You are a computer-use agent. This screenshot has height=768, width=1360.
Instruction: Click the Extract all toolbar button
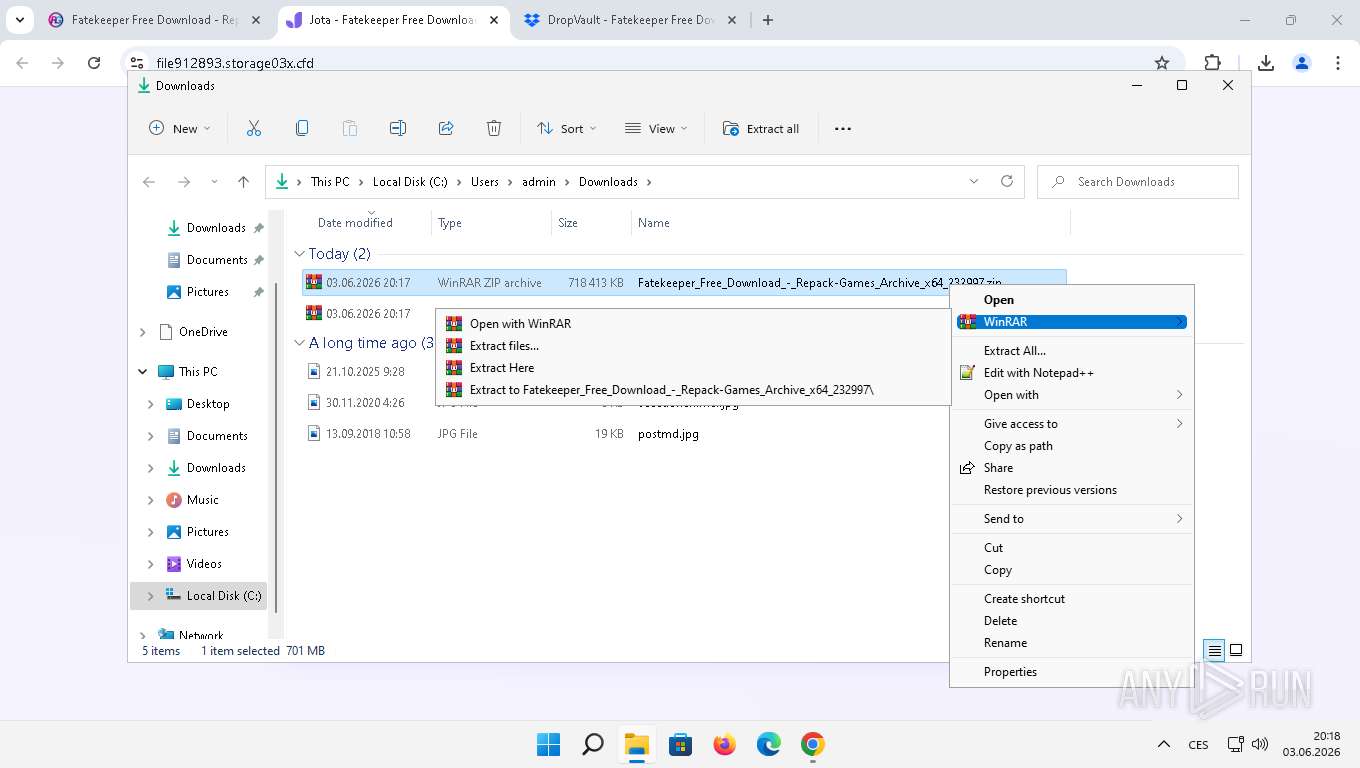761,128
